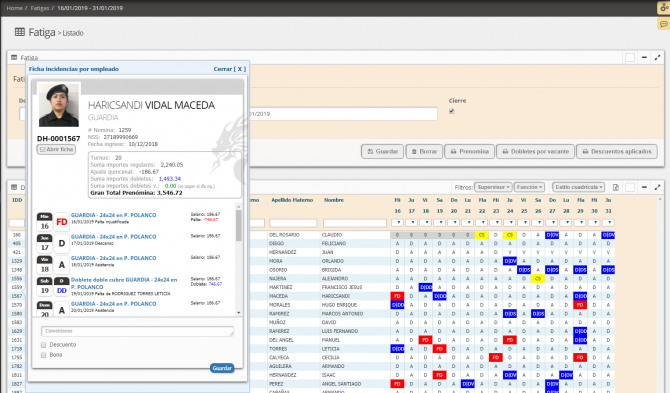The image size is (670, 393).
Task: Open the Supervisor filter dropdown
Action: tap(493, 187)
